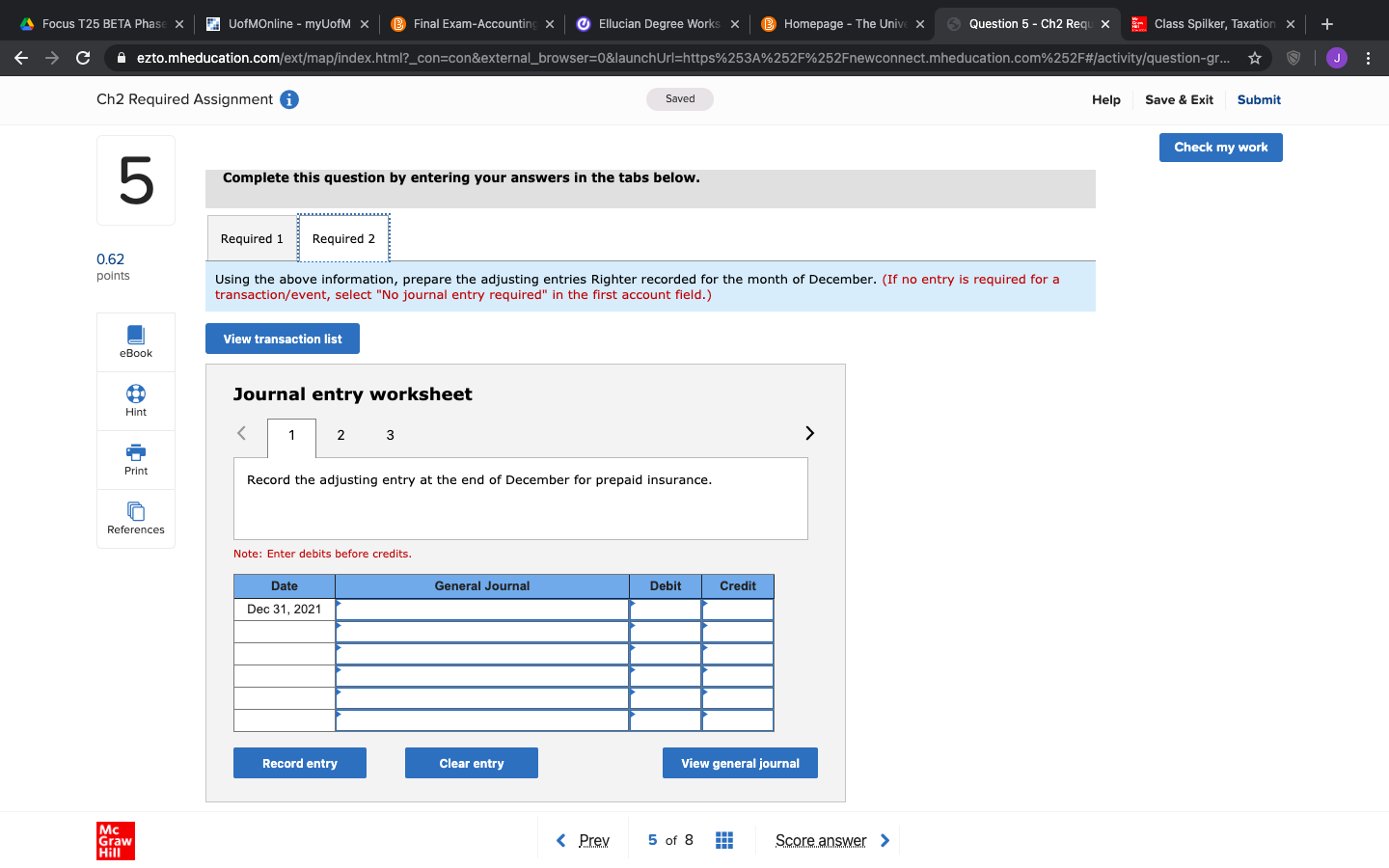Click the Saved status indicator

(680, 99)
